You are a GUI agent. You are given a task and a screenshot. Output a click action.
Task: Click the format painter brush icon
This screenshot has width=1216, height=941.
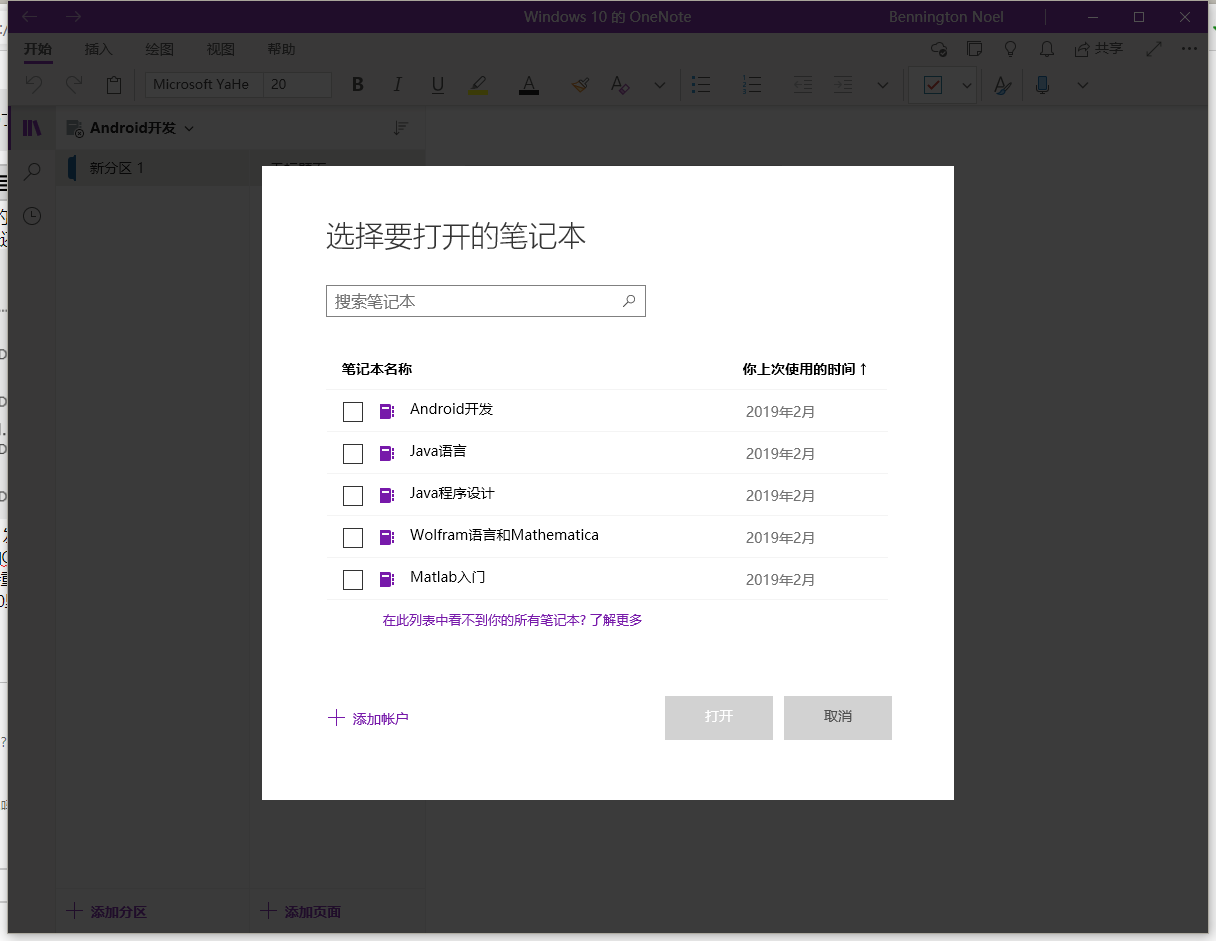(580, 85)
